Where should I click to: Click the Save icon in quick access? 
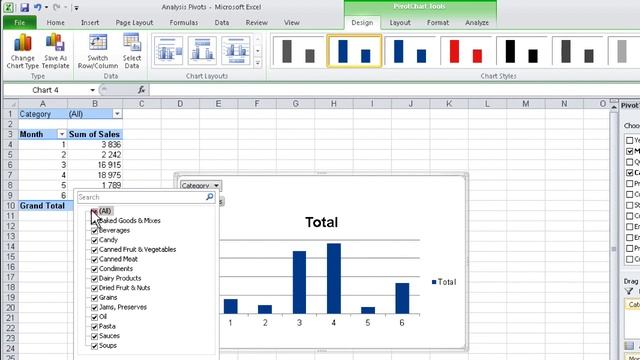pos(24,7)
